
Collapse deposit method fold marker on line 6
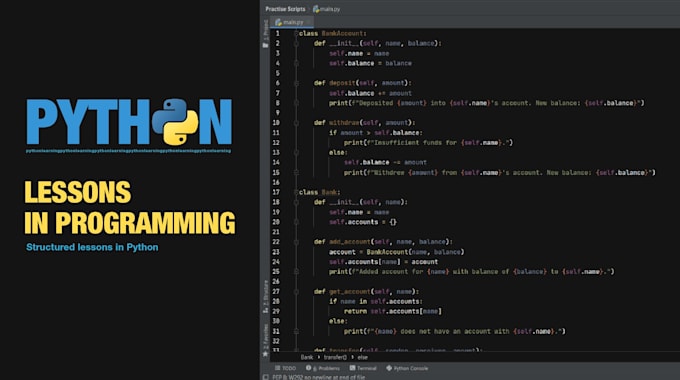click(x=296, y=83)
